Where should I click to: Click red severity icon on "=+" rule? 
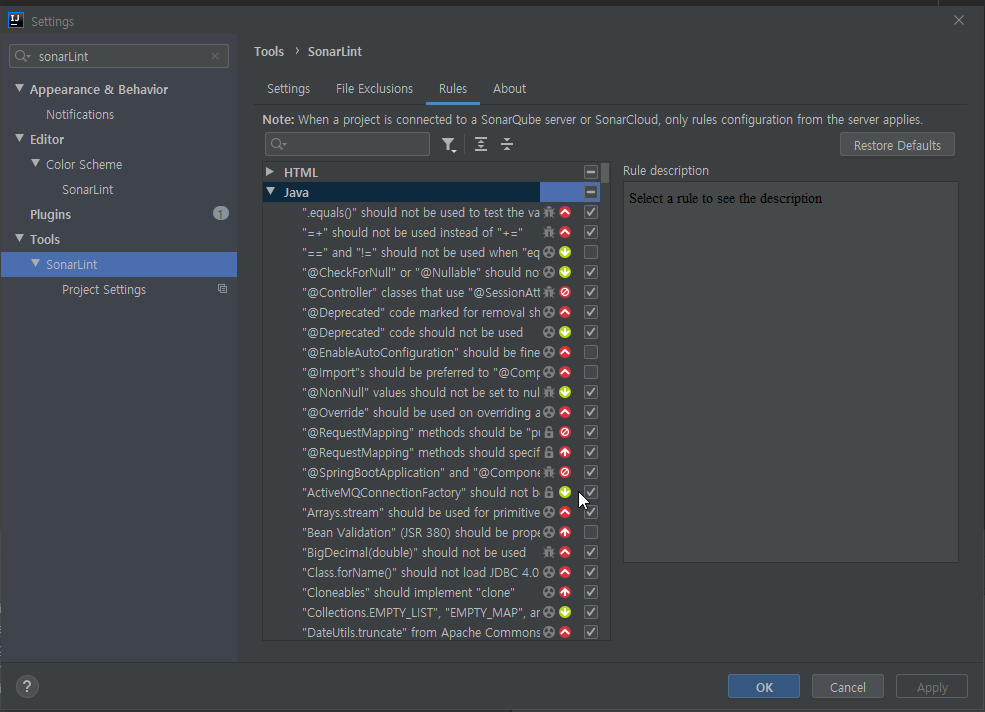click(x=565, y=233)
